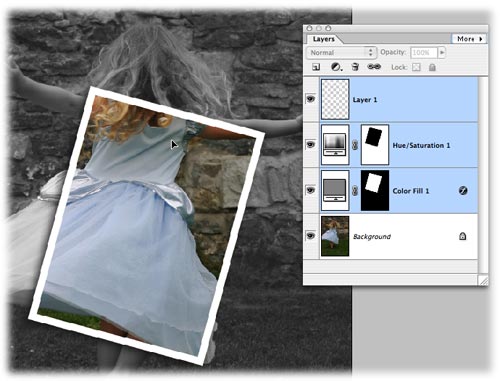The image size is (500, 381).
Task: Click the Layers panel vertical scrollbar
Action: point(483,175)
